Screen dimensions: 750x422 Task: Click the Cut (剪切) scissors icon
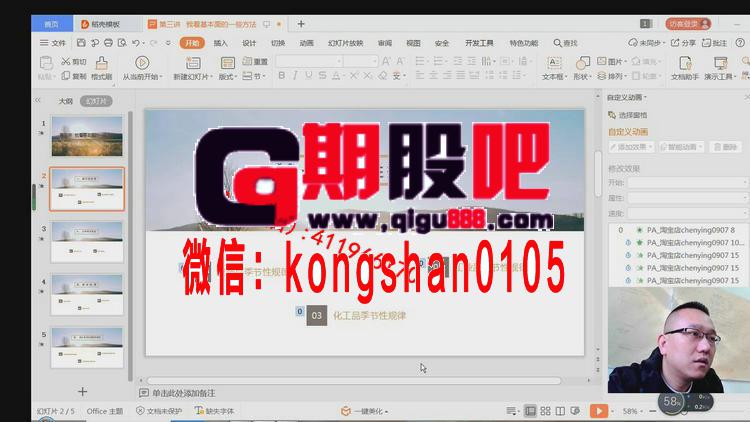(x=66, y=62)
